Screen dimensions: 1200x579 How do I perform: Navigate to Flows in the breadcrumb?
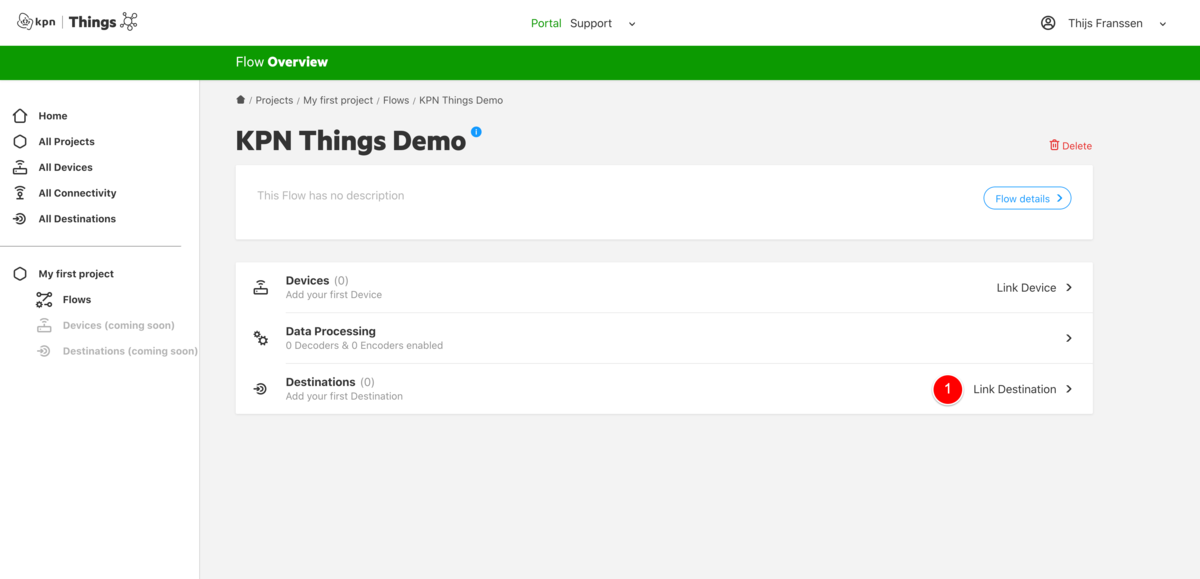[396, 100]
